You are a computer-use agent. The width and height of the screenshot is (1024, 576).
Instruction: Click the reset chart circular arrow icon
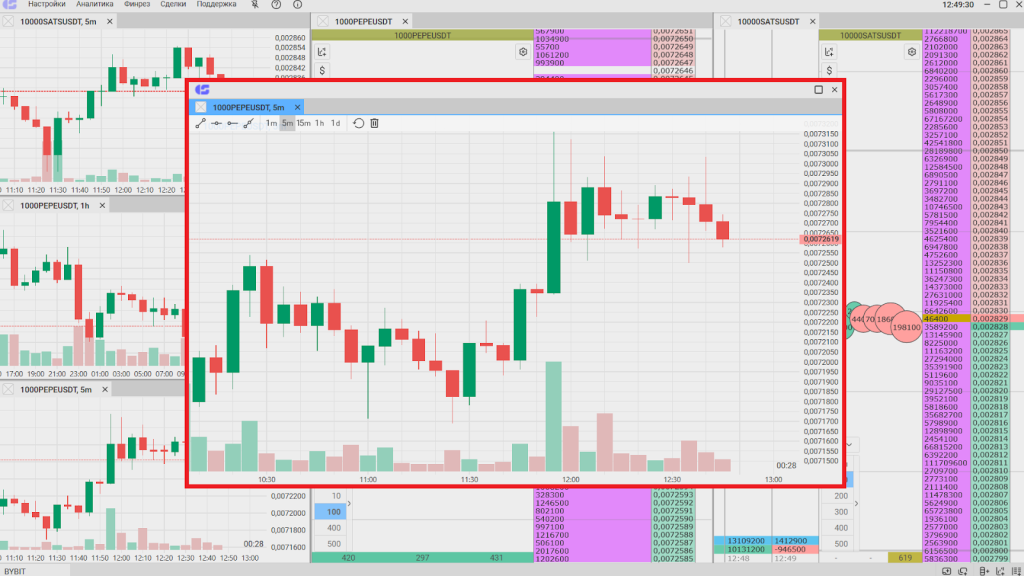358,123
